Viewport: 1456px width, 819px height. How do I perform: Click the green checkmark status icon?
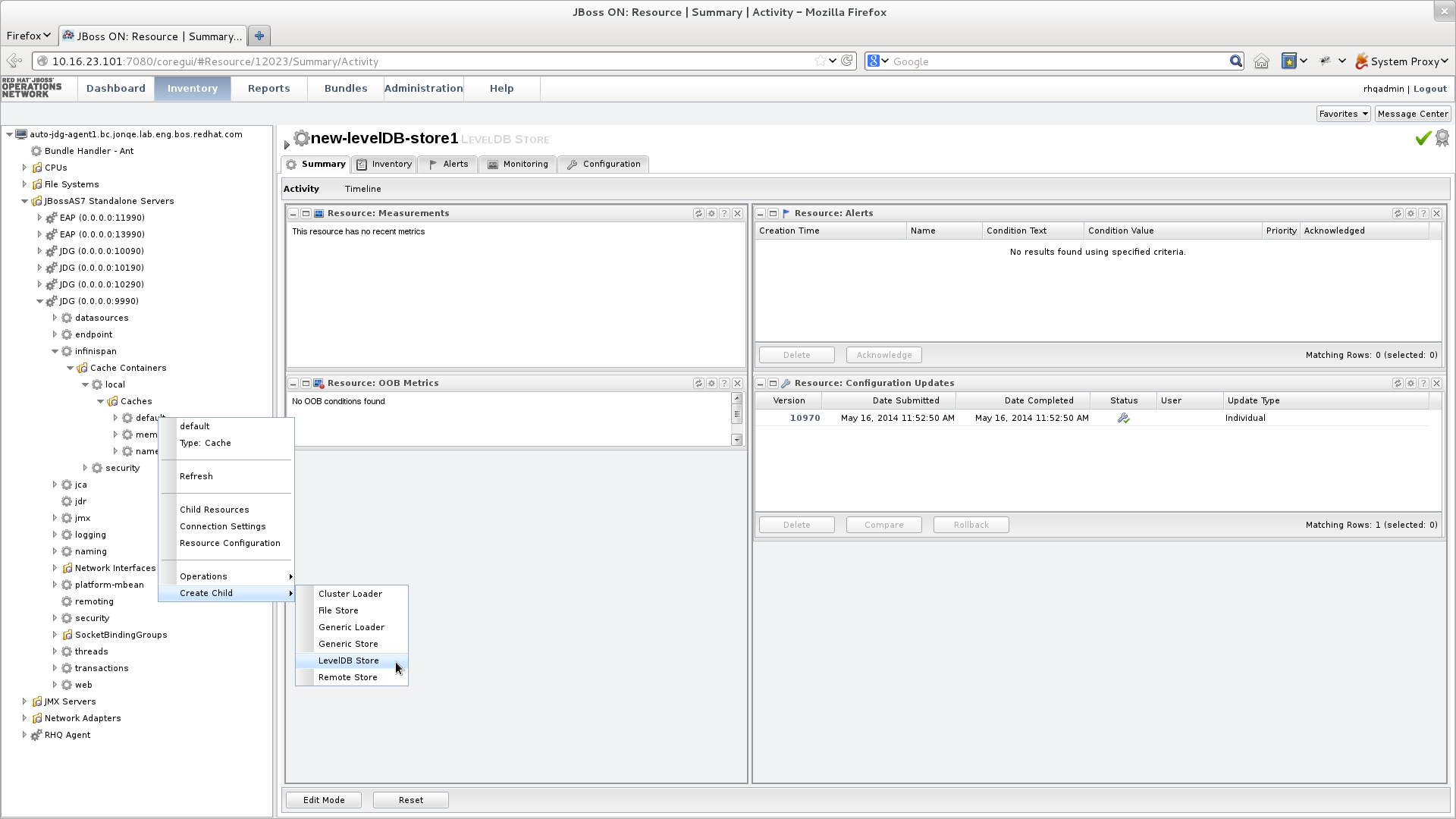(1422, 138)
